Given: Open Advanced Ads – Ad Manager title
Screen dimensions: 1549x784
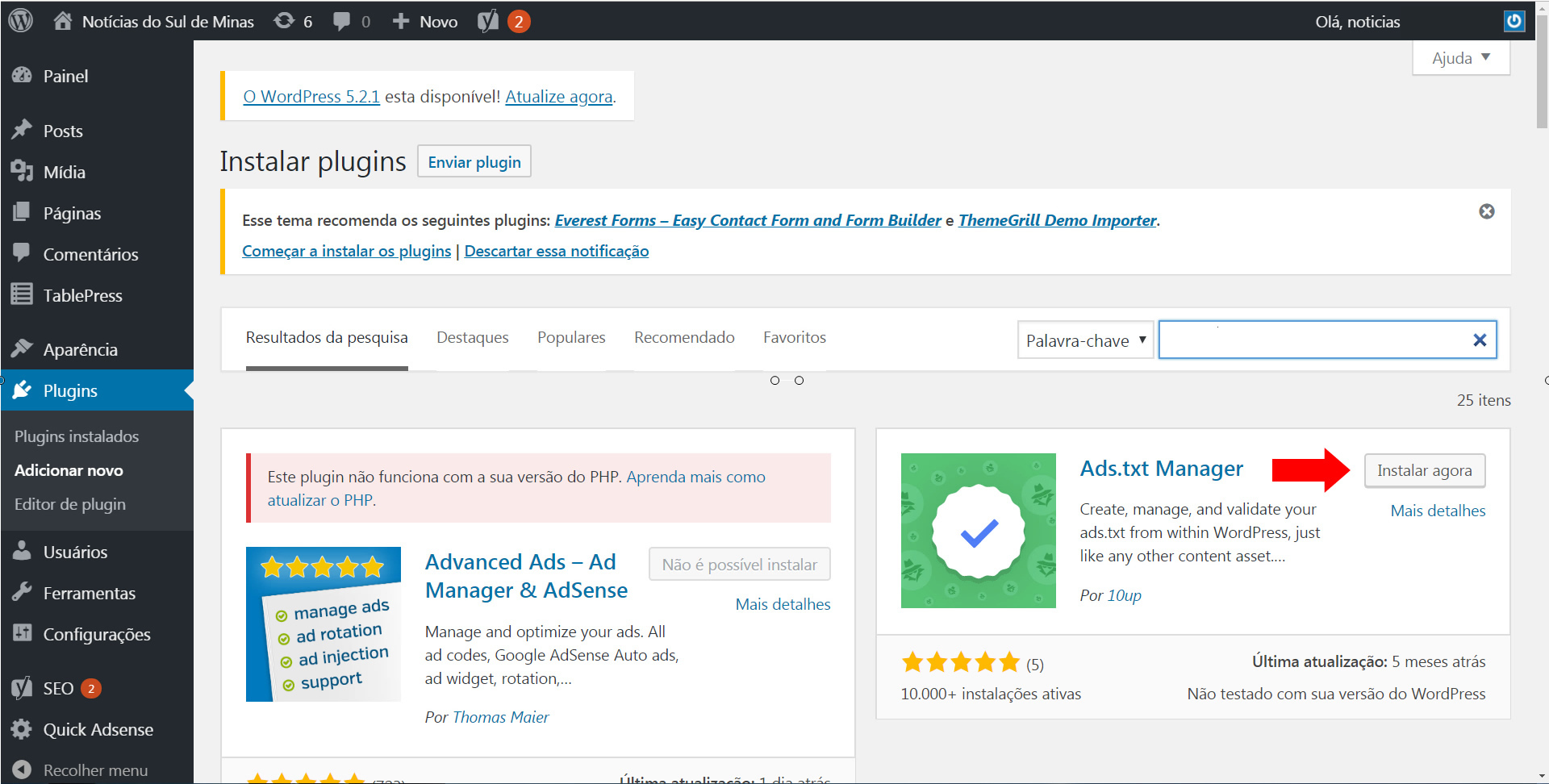Looking at the screenshot, I should click(x=526, y=576).
